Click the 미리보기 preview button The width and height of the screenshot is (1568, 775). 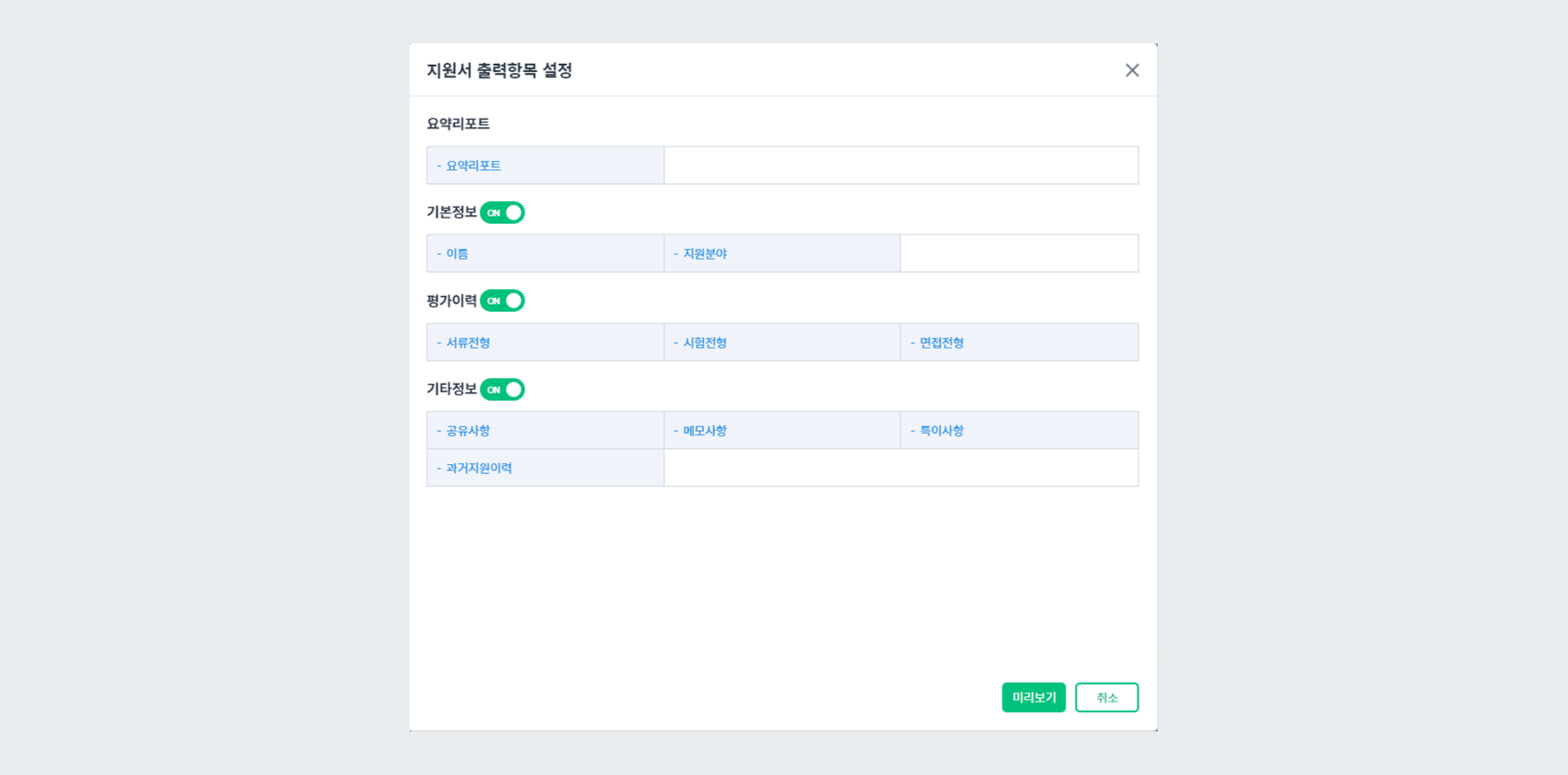(x=1033, y=697)
